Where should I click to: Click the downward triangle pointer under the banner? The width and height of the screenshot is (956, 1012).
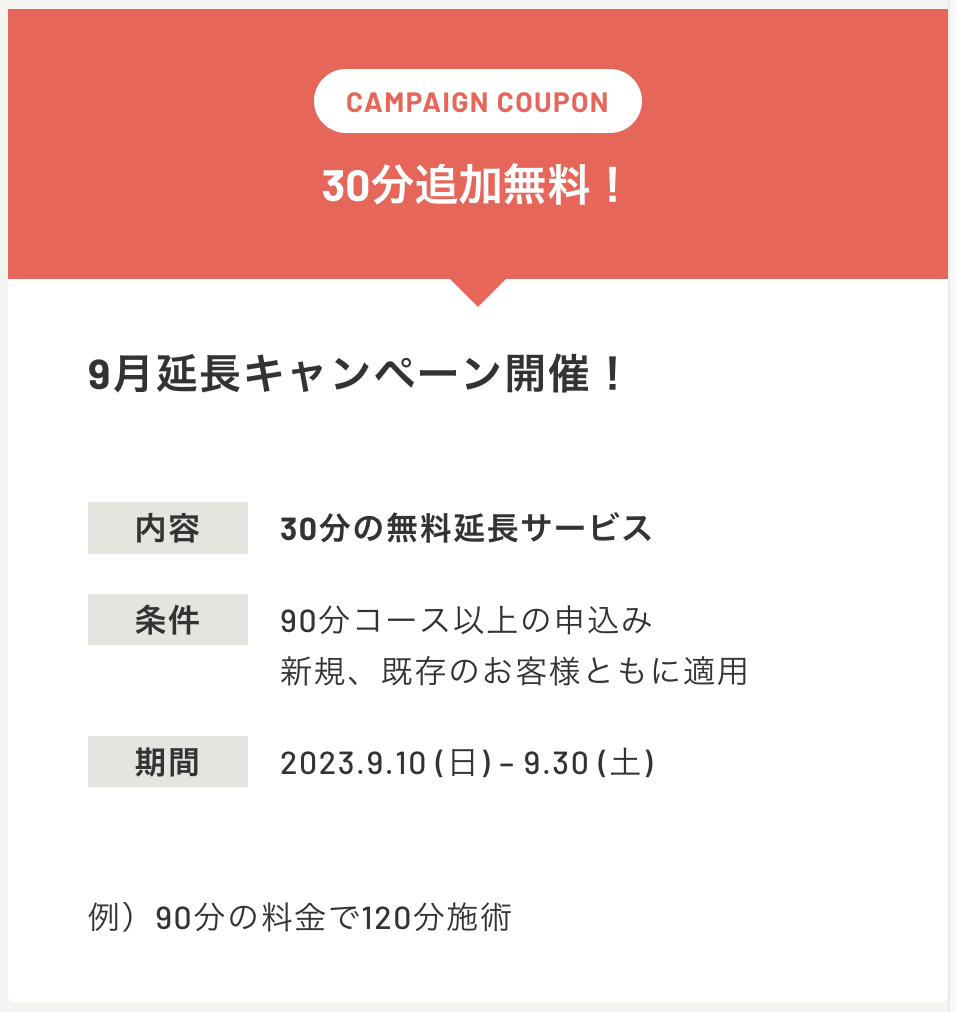coord(478,292)
